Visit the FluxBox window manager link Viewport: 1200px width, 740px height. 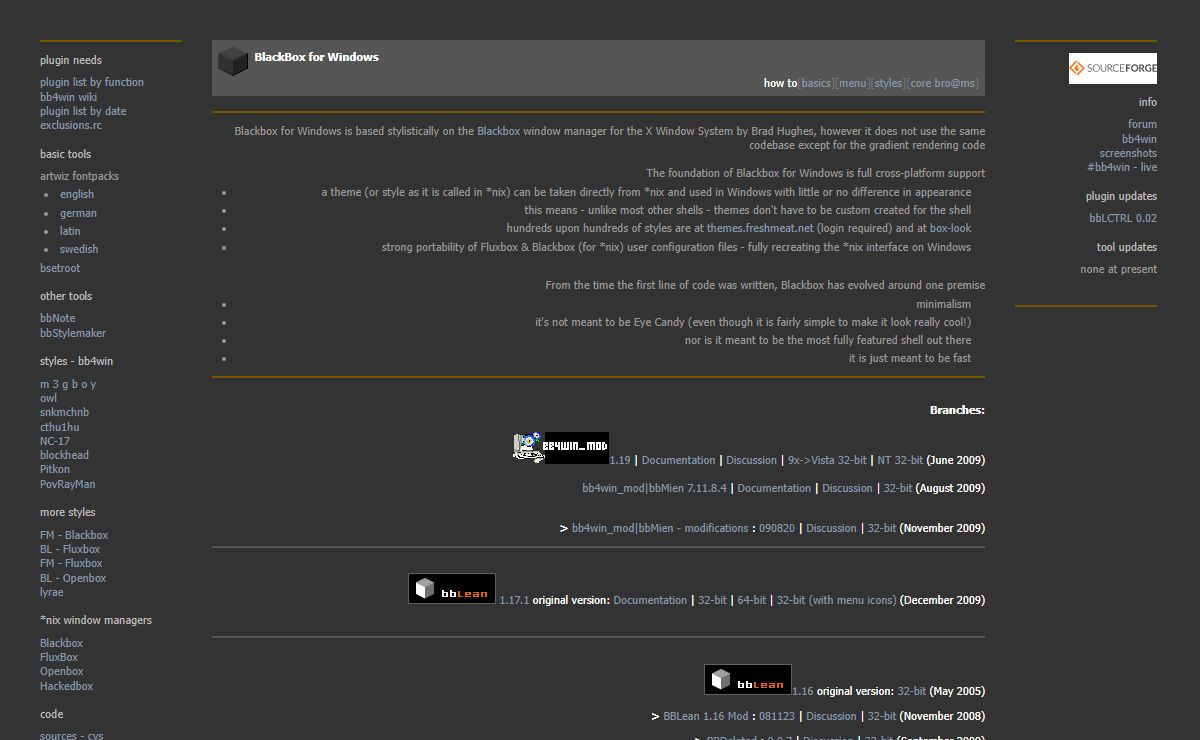click(x=59, y=657)
